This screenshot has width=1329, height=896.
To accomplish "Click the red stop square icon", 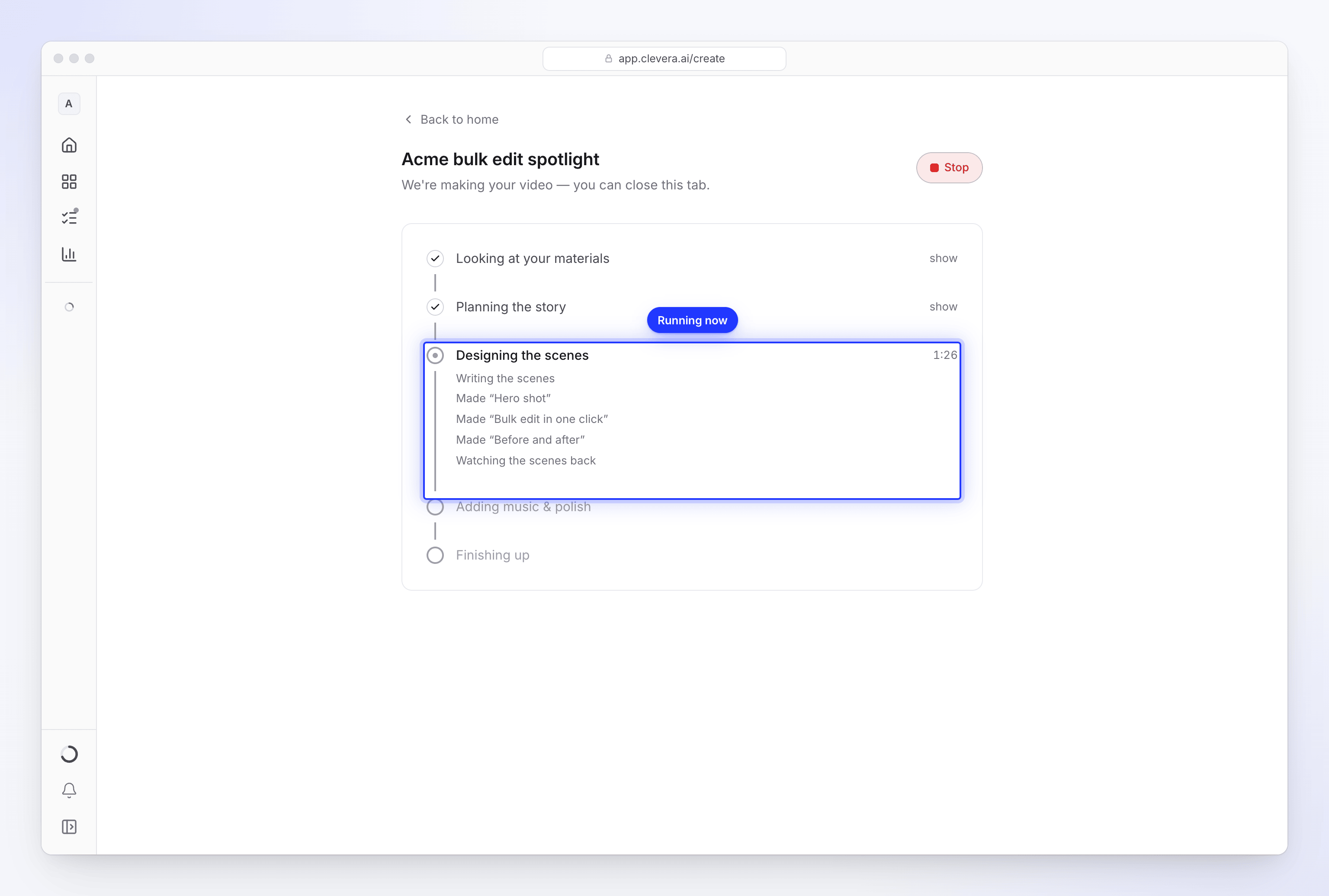I will (x=934, y=168).
